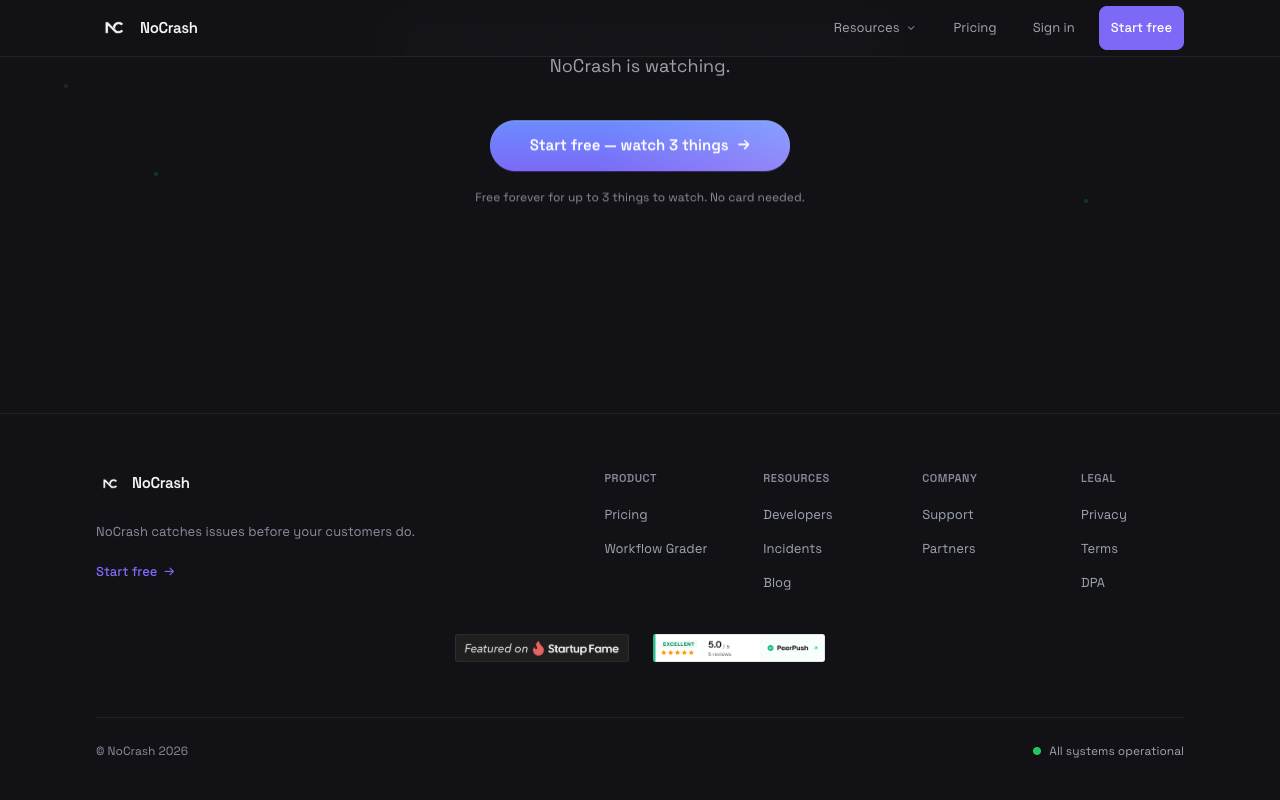Image resolution: width=1280 pixels, height=800 pixels.
Task: Follow the footer Start free arrow link
Action: (x=136, y=572)
